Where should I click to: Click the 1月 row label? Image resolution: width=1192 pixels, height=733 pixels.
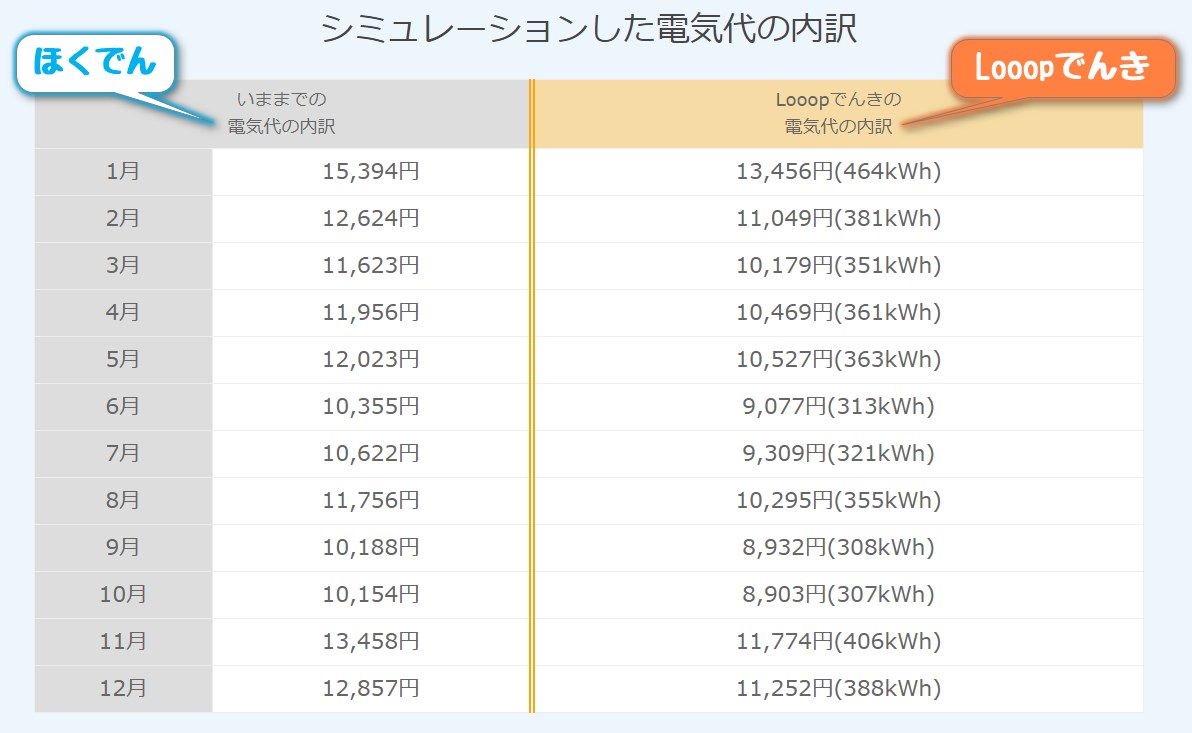tap(123, 171)
